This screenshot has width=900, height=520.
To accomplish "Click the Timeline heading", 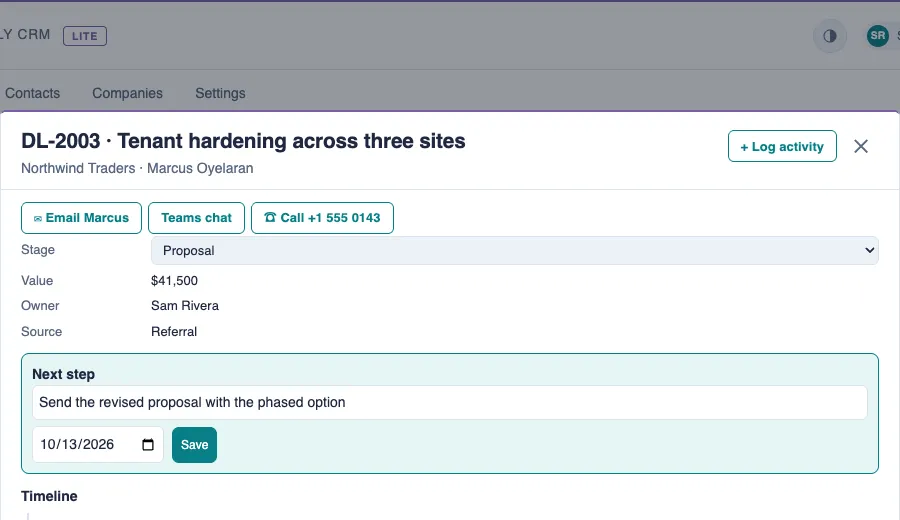I will click(49, 496).
